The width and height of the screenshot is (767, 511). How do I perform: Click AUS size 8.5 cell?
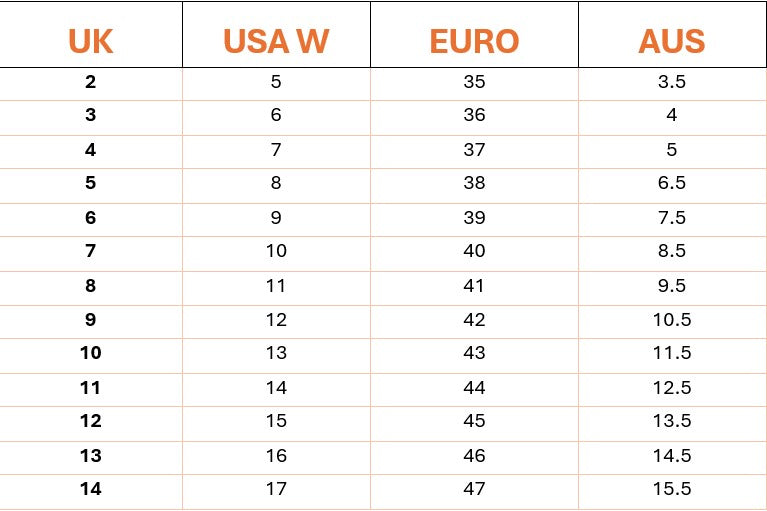672,251
